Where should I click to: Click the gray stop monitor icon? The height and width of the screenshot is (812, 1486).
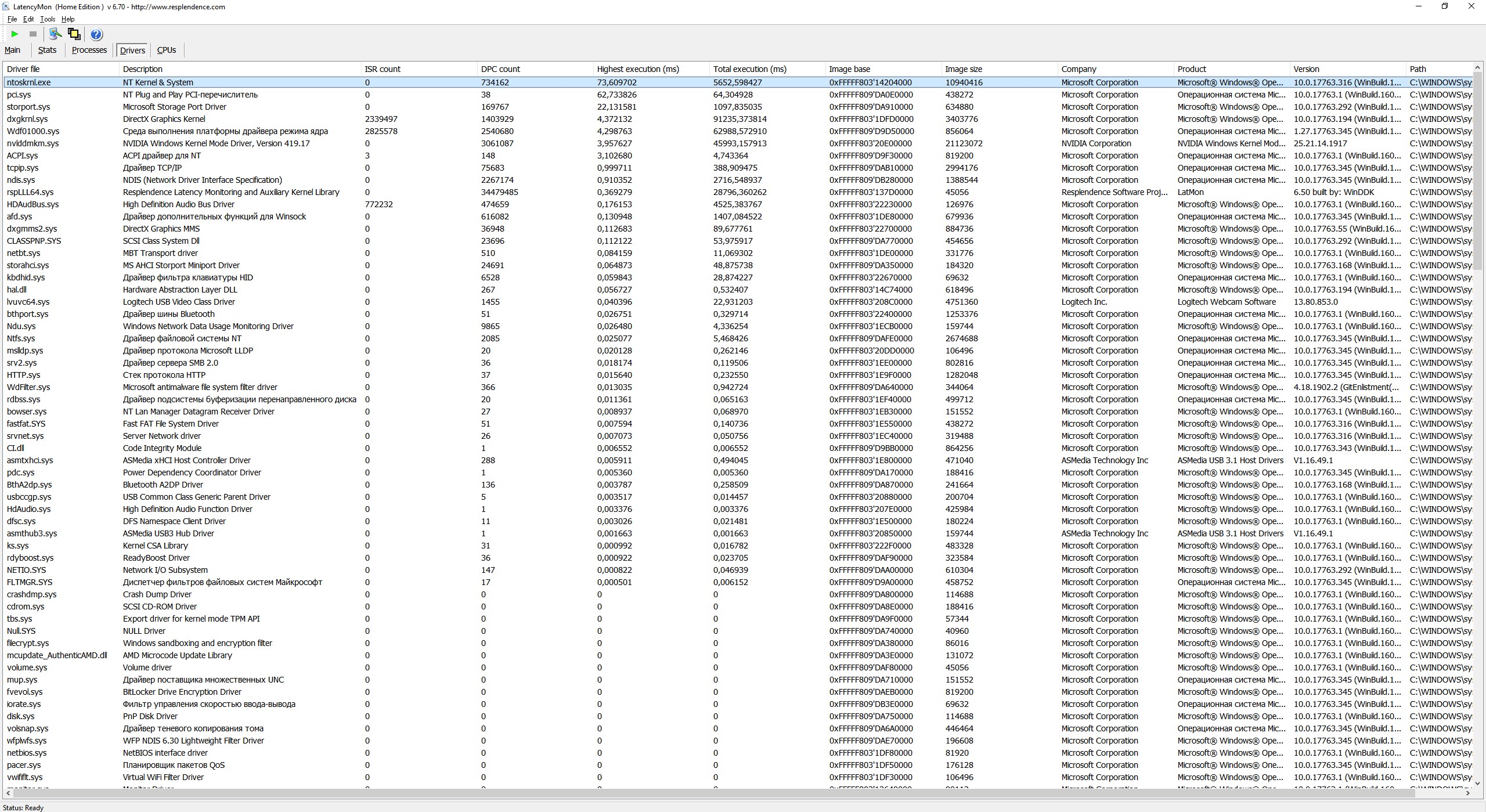tap(33, 34)
